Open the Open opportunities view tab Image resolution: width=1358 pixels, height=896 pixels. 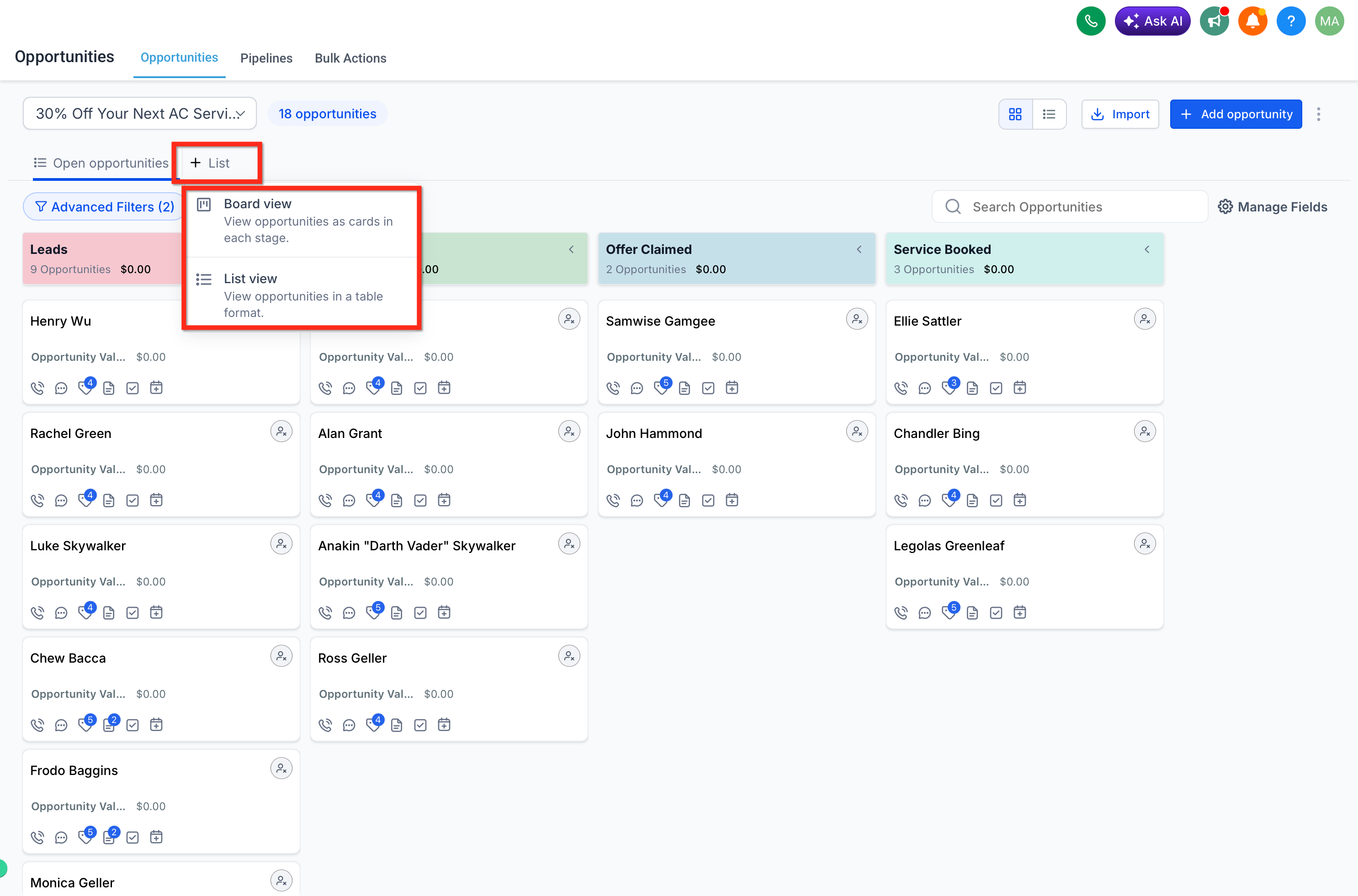(x=101, y=163)
